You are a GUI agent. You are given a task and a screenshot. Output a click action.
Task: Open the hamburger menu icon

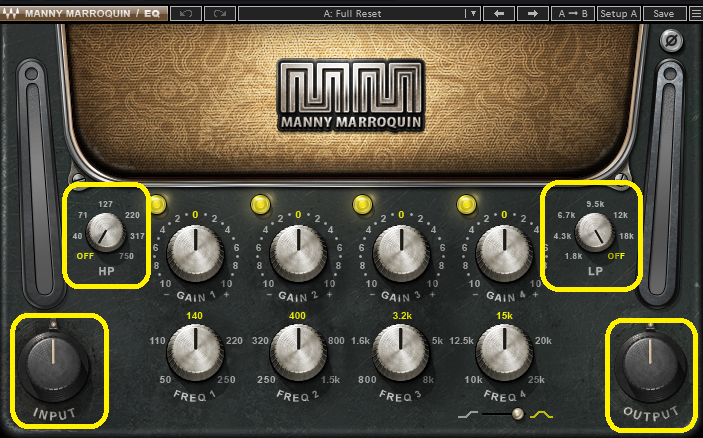[695, 13]
